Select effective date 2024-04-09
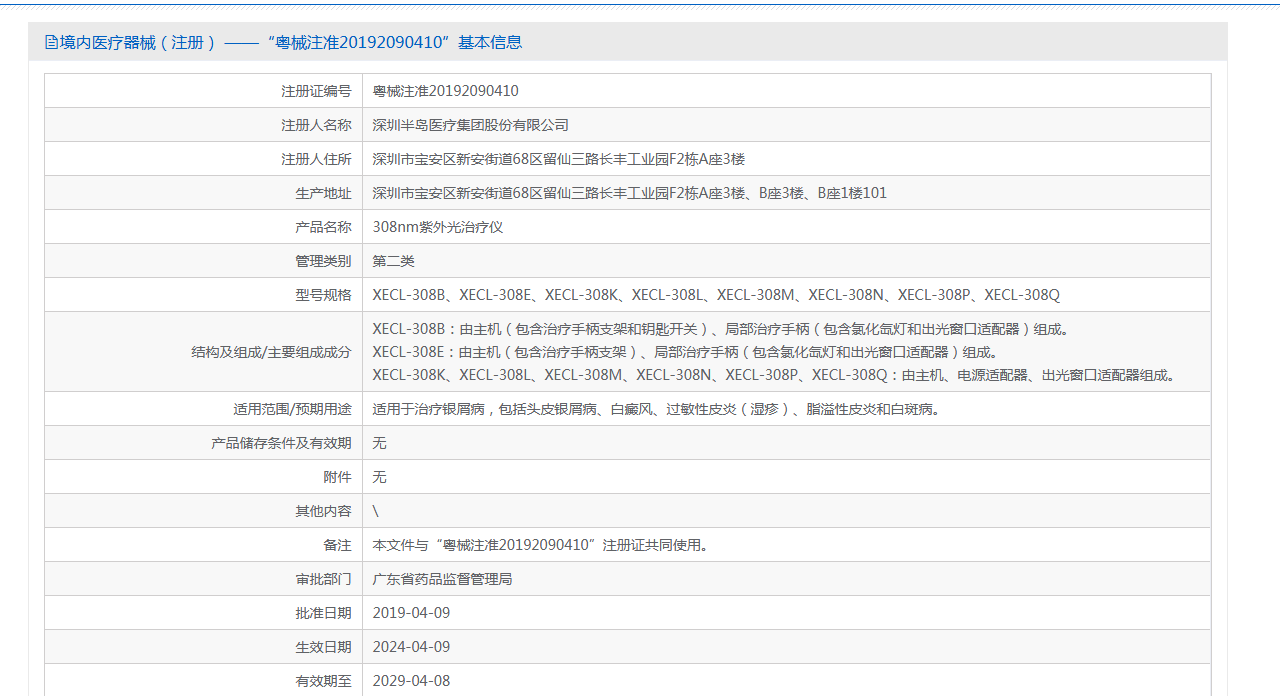1280x696 pixels. 412,647
